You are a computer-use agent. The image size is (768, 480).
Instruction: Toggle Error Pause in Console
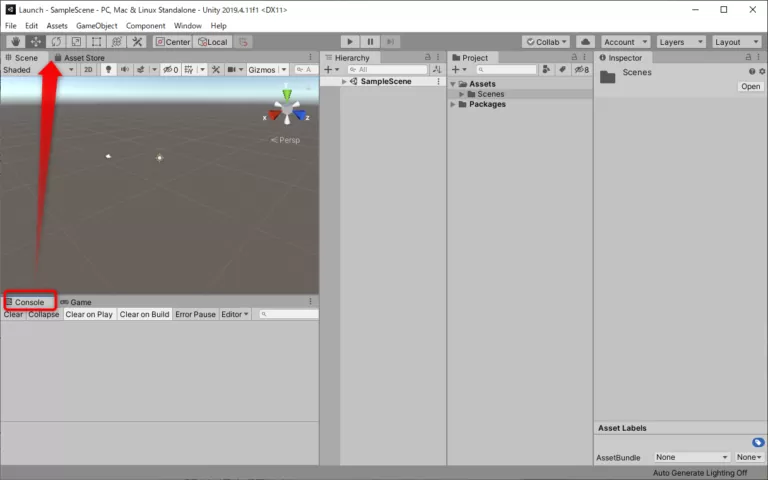point(195,314)
